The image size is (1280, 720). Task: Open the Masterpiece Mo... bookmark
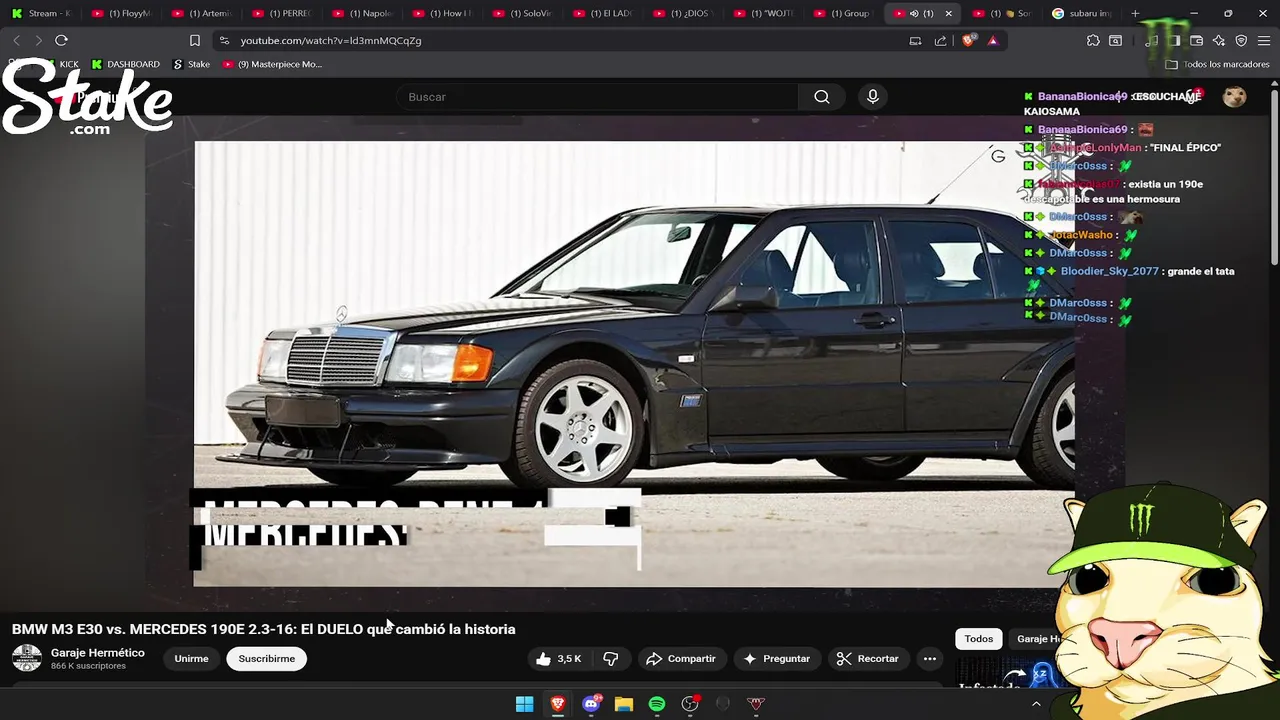(x=272, y=64)
